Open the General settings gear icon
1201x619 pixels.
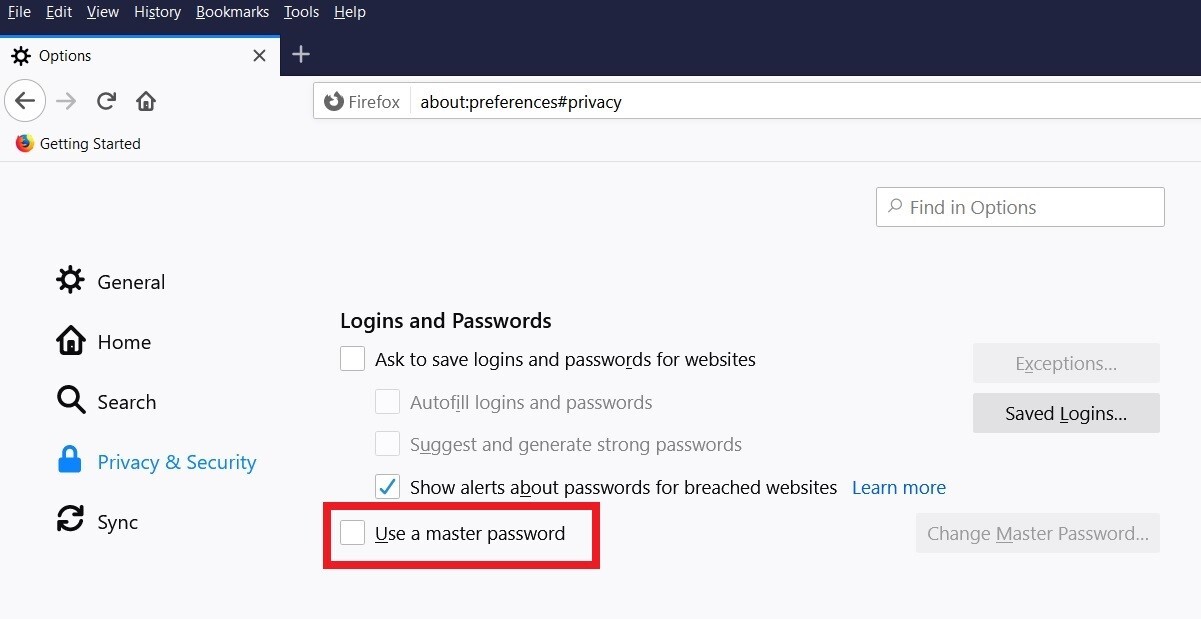tap(70, 281)
